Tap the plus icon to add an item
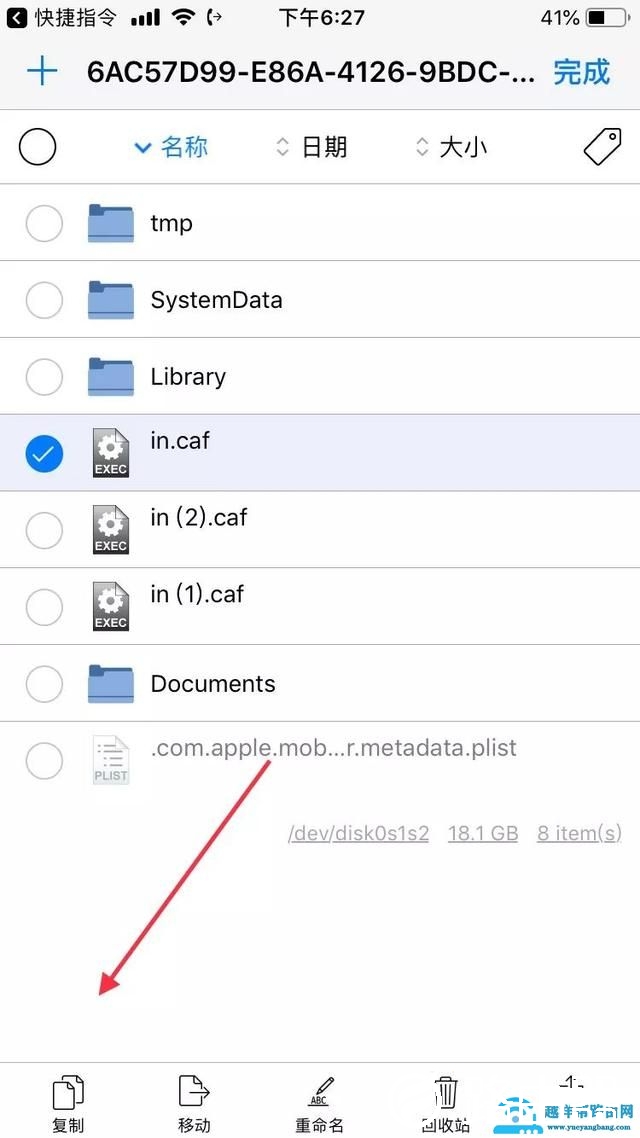Viewport: 640px width, 1138px height. pyautogui.click(x=42, y=71)
